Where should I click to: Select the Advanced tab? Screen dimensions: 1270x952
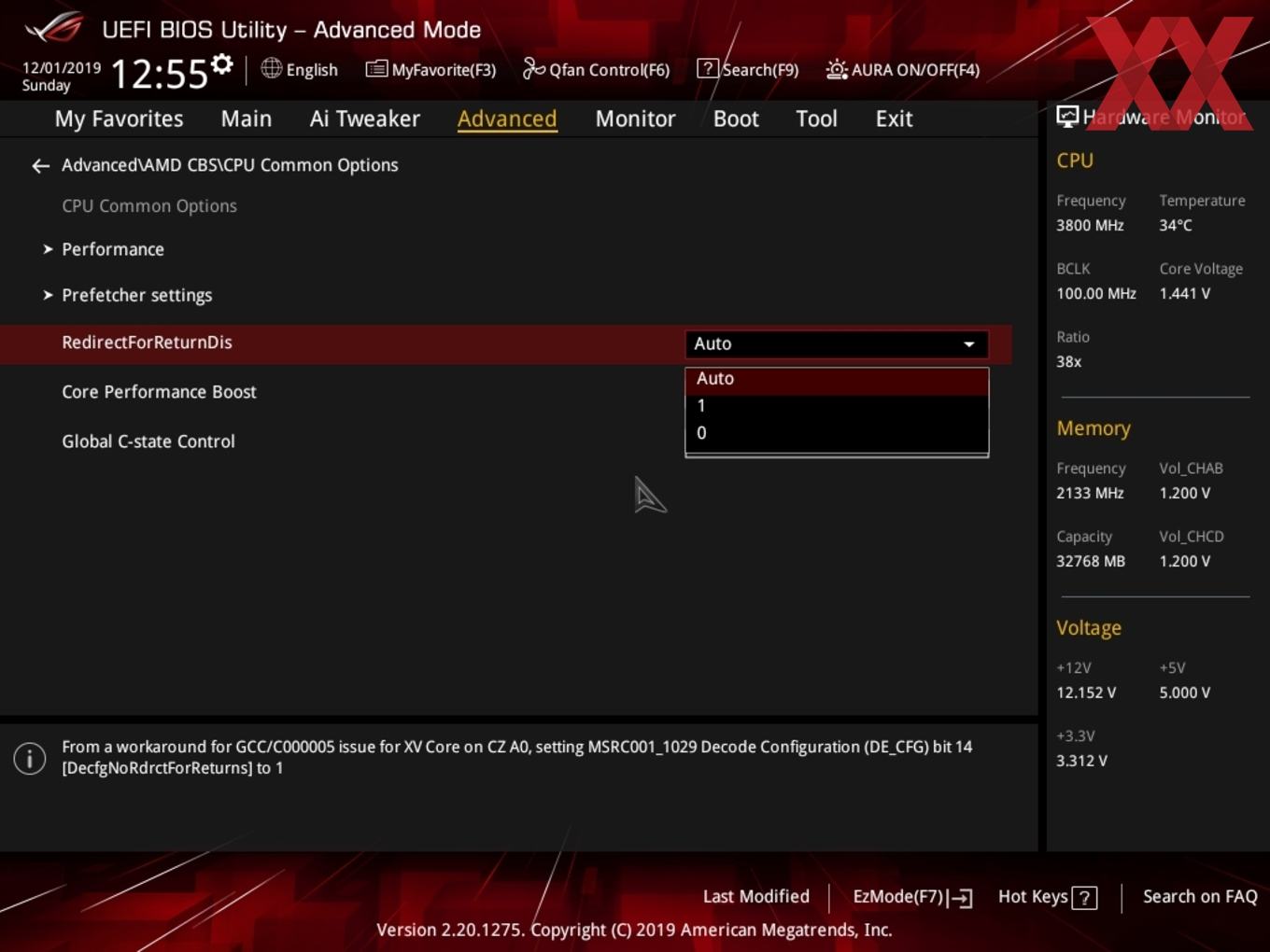coord(507,119)
